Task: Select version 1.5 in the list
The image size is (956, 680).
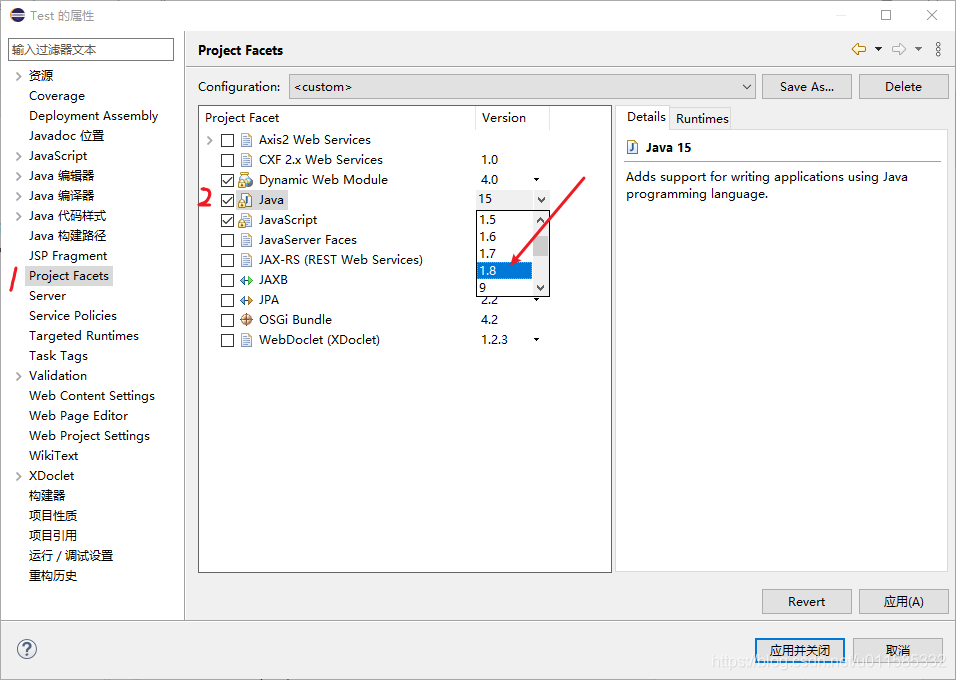Action: point(504,220)
